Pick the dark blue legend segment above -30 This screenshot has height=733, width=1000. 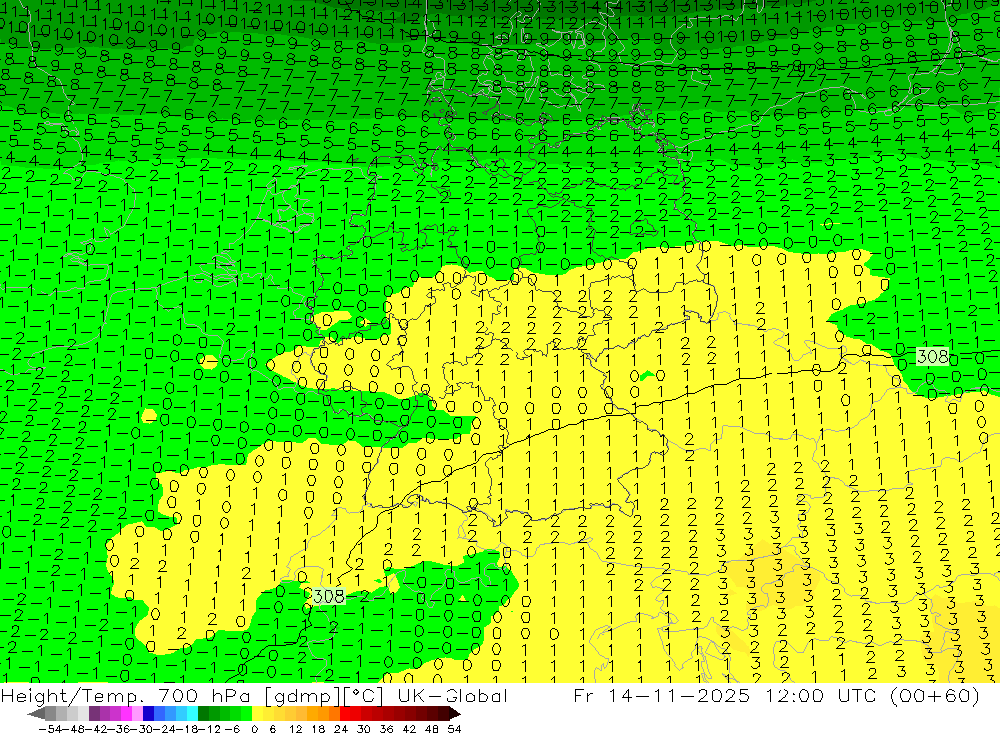(148, 713)
